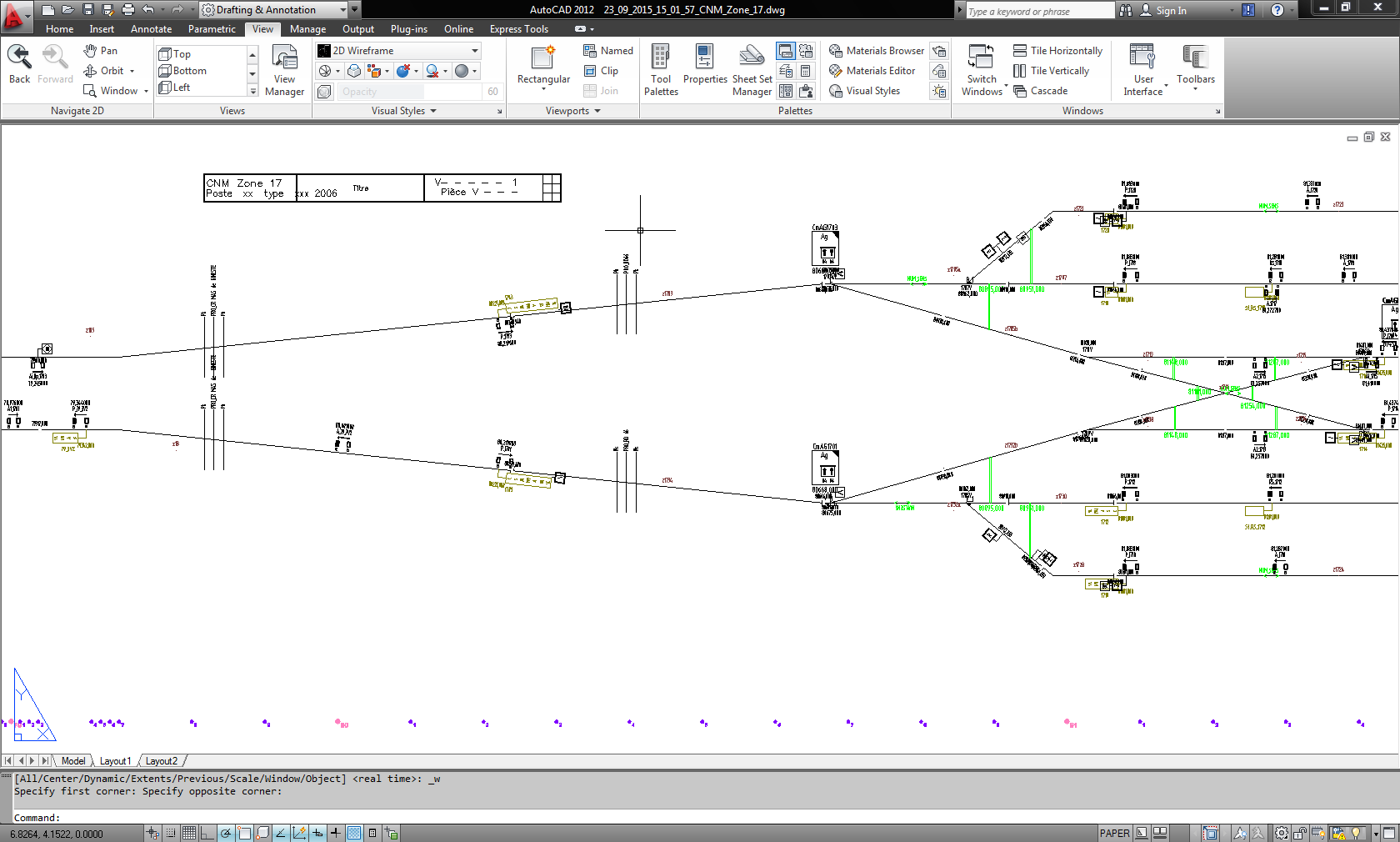Open the Materials Browser
This screenshot has width=1400, height=842.
(x=877, y=51)
